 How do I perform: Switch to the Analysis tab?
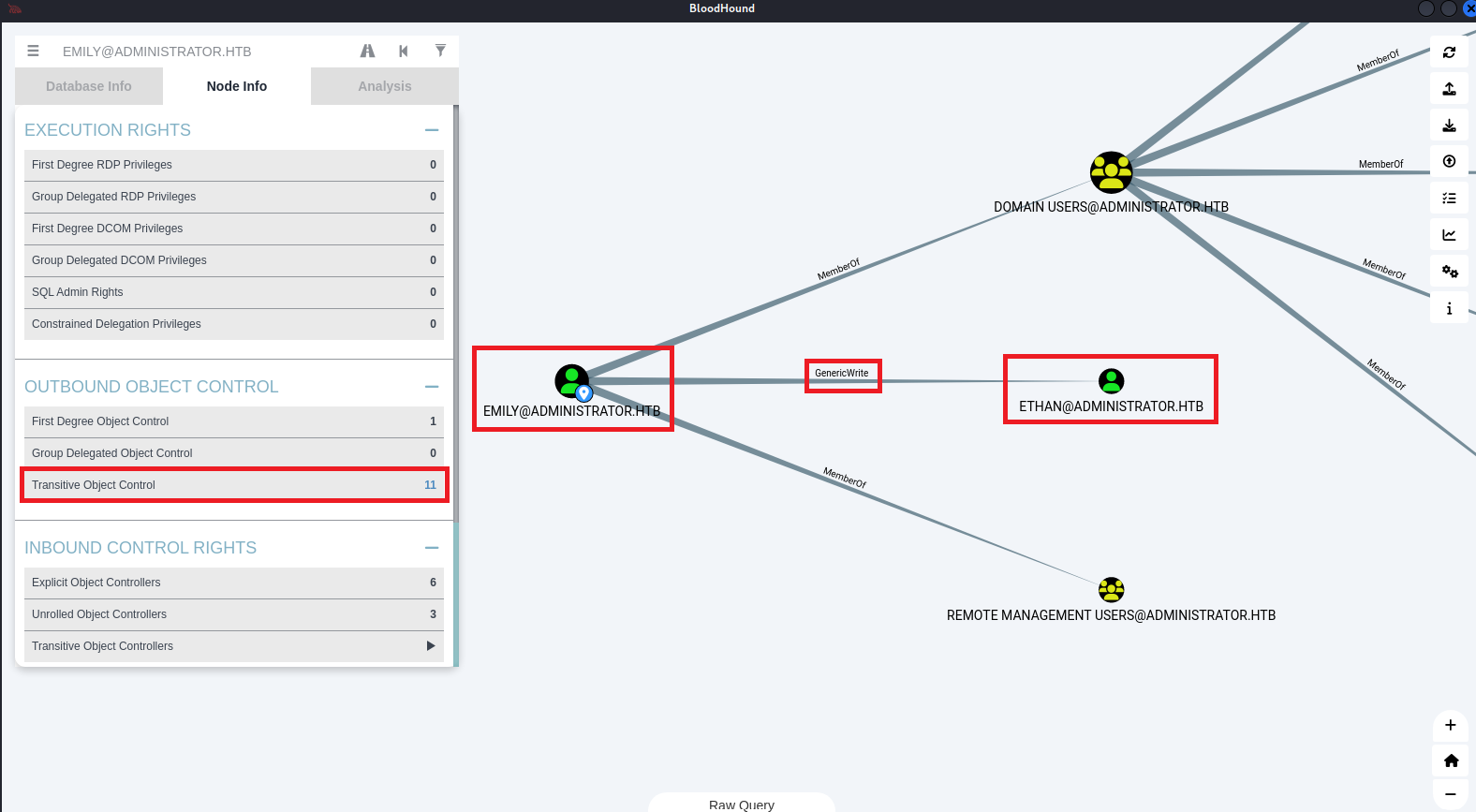(x=384, y=86)
